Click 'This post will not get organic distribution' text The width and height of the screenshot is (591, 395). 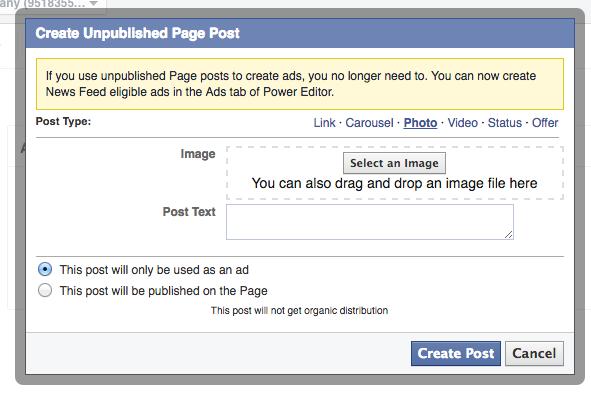pyautogui.click(x=299, y=311)
